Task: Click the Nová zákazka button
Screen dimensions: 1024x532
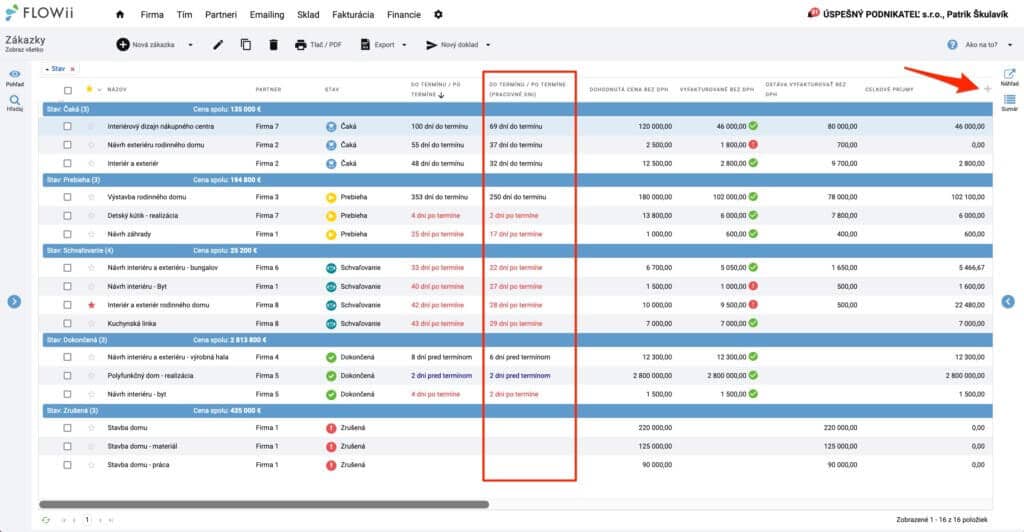Action: click(146, 44)
